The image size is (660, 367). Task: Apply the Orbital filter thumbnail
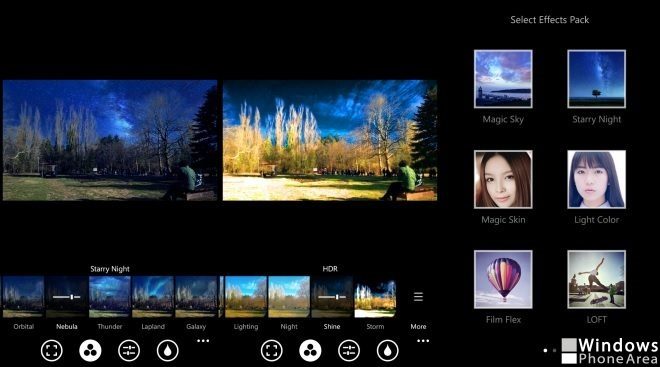pyautogui.click(x=24, y=296)
